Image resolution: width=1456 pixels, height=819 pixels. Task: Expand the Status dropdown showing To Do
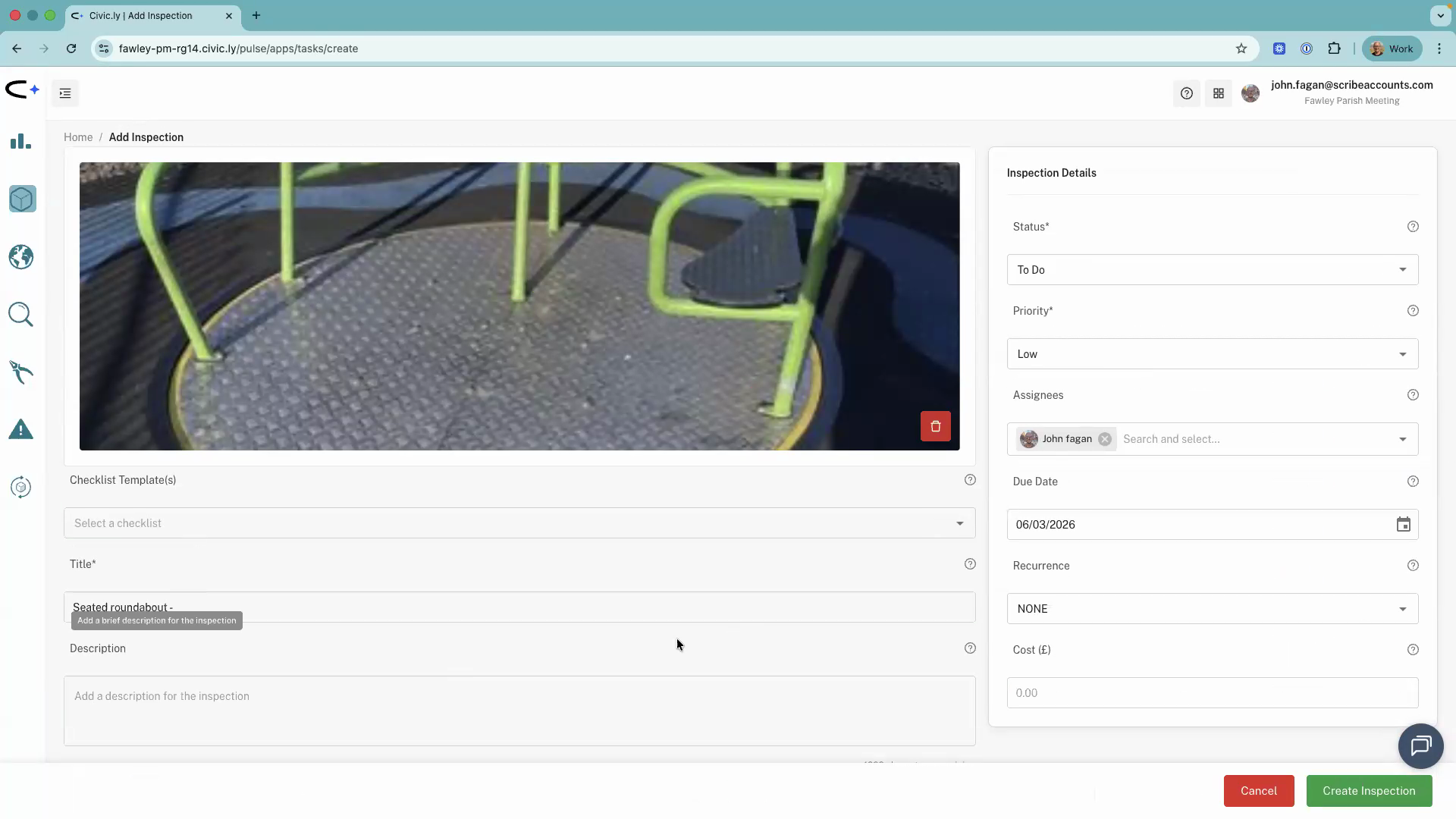[x=1212, y=270]
